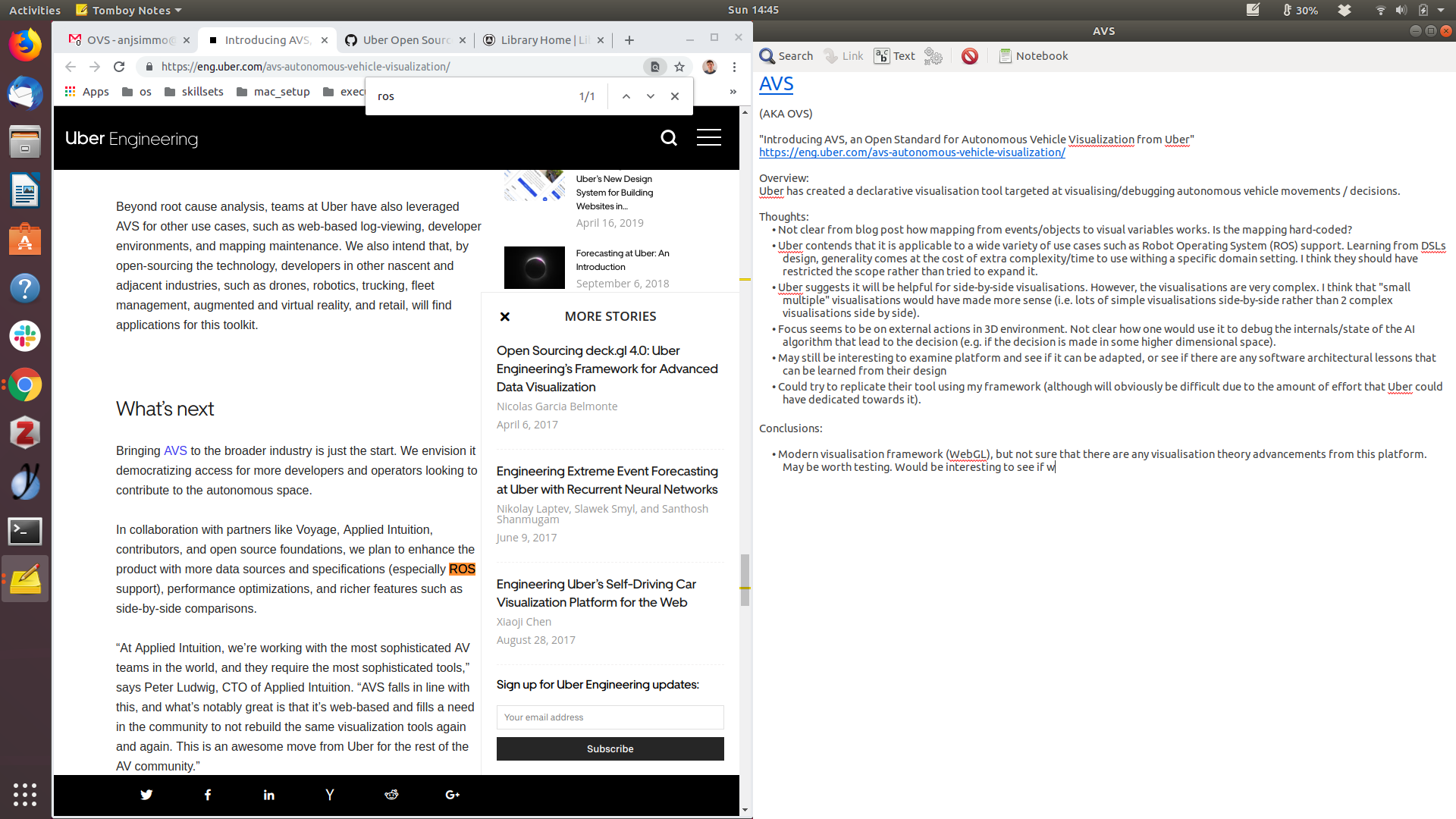Click the Uber Engineering search magnifier icon
This screenshot has width=1456, height=819.
pos(668,138)
